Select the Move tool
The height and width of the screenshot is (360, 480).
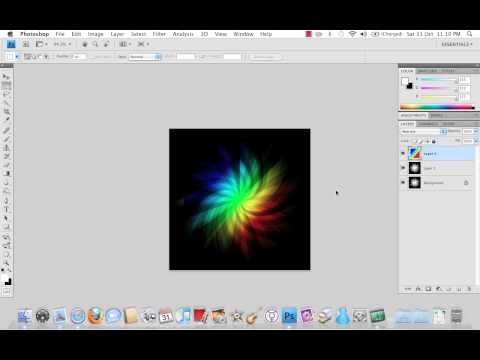pyautogui.click(x=6, y=76)
